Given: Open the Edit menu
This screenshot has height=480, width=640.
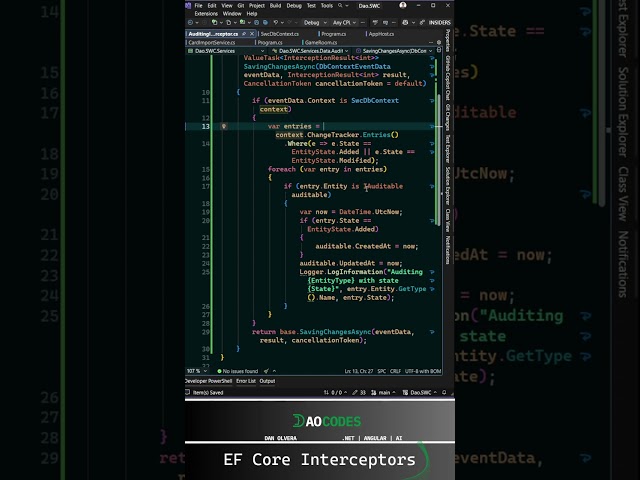Looking at the screenshot, I should [x=212, y=6].
